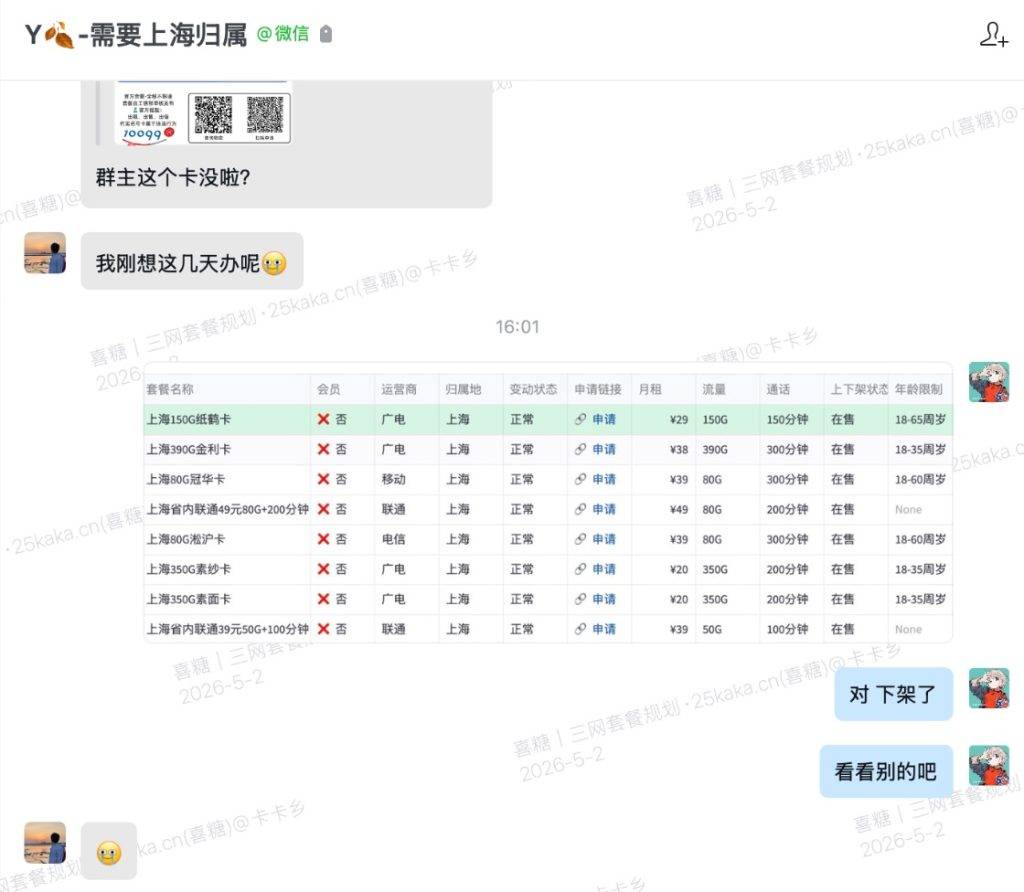This screenshot has height=892, width=1024.
Task: Tap the crying emoji message bubble
Action: pyautogui.click(x=109, y=851)
